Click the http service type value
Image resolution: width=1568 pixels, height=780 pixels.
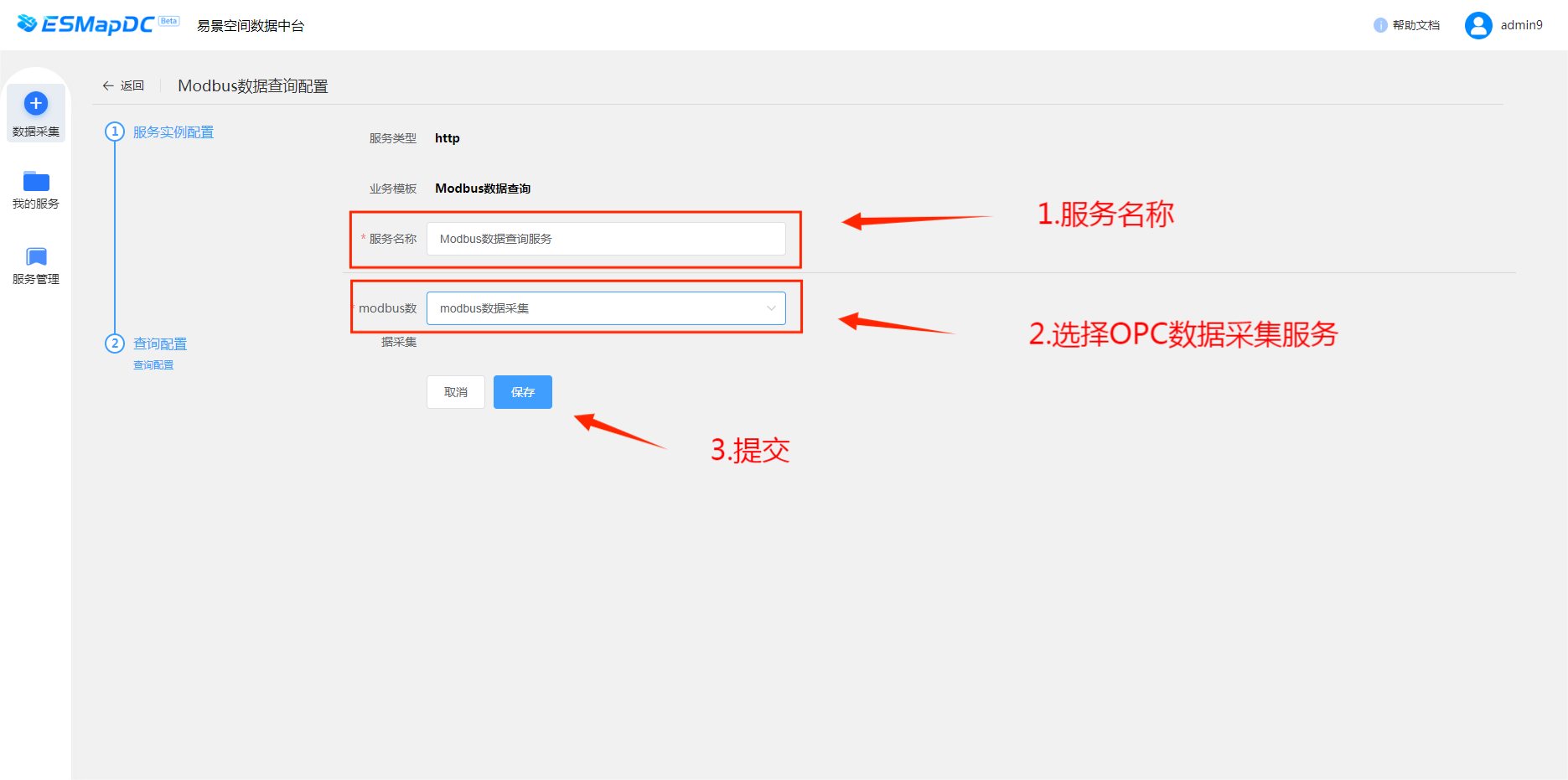pyautogui.click(x=448, y=138)
